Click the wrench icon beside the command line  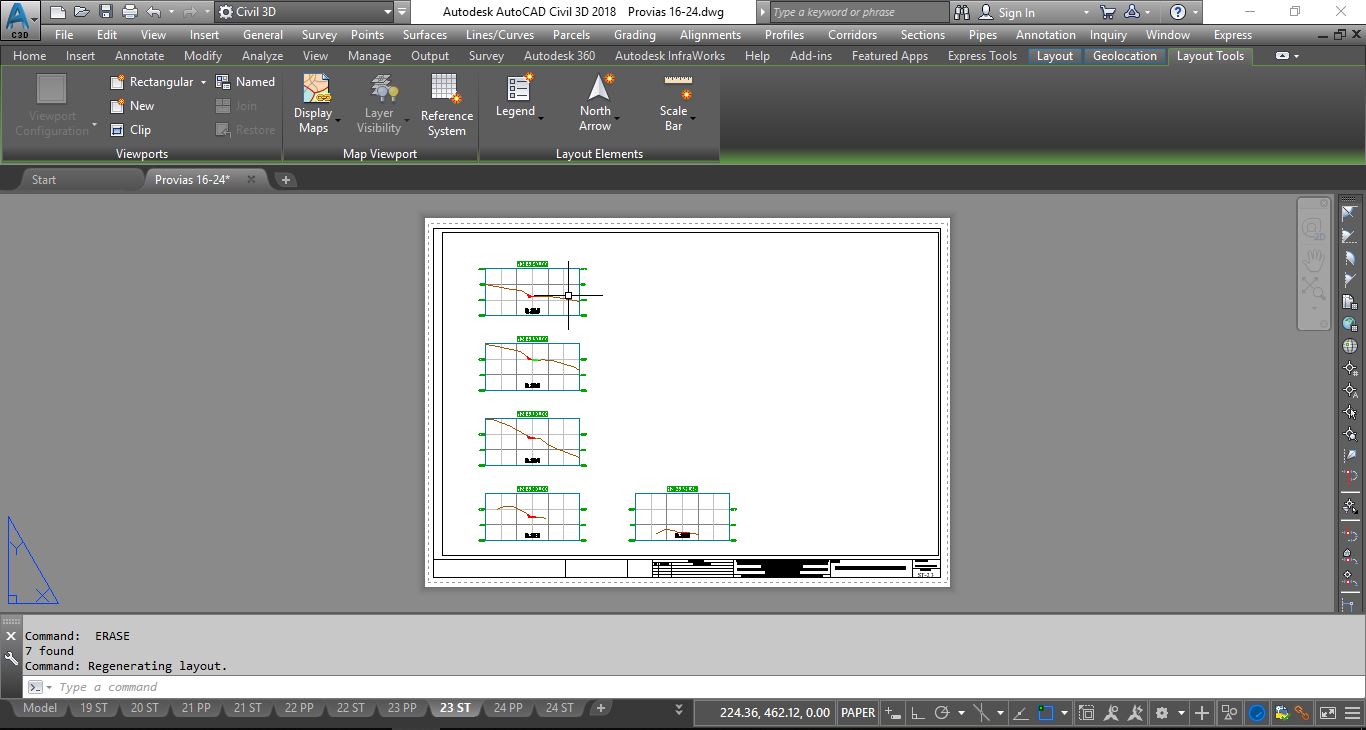[x=11, y=658]
